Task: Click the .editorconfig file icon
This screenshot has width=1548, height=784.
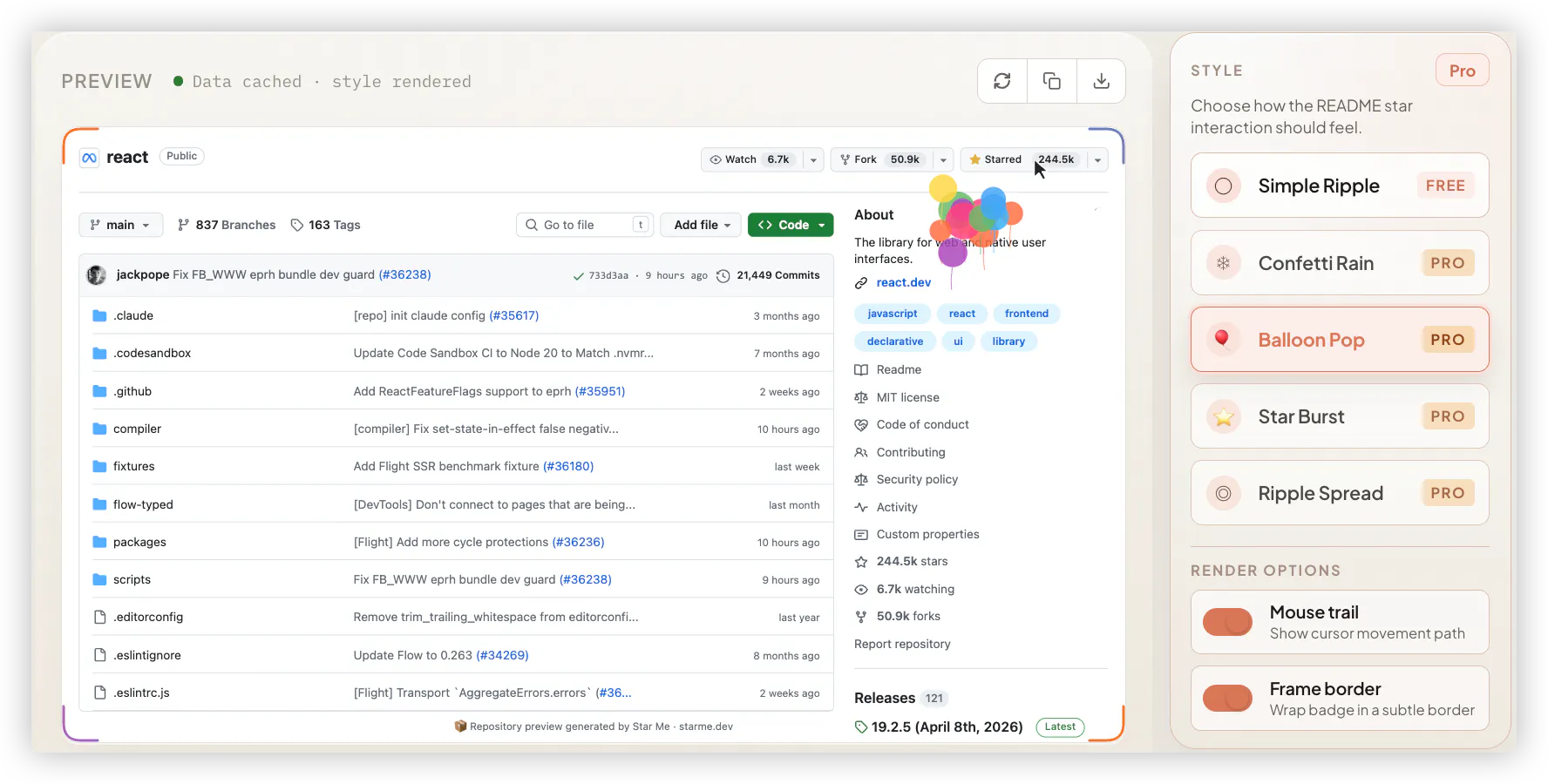Action: 99,617
